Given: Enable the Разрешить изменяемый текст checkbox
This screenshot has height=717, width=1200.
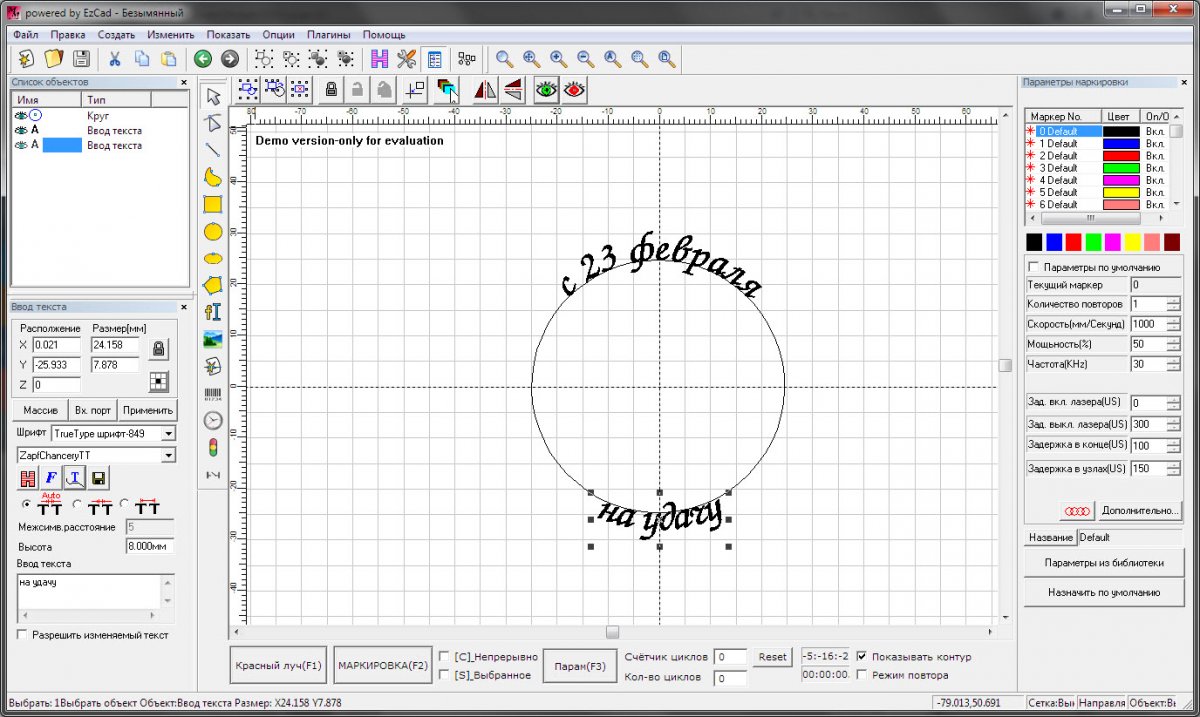Looking at the screenshot, I should [x=23, y=635].
